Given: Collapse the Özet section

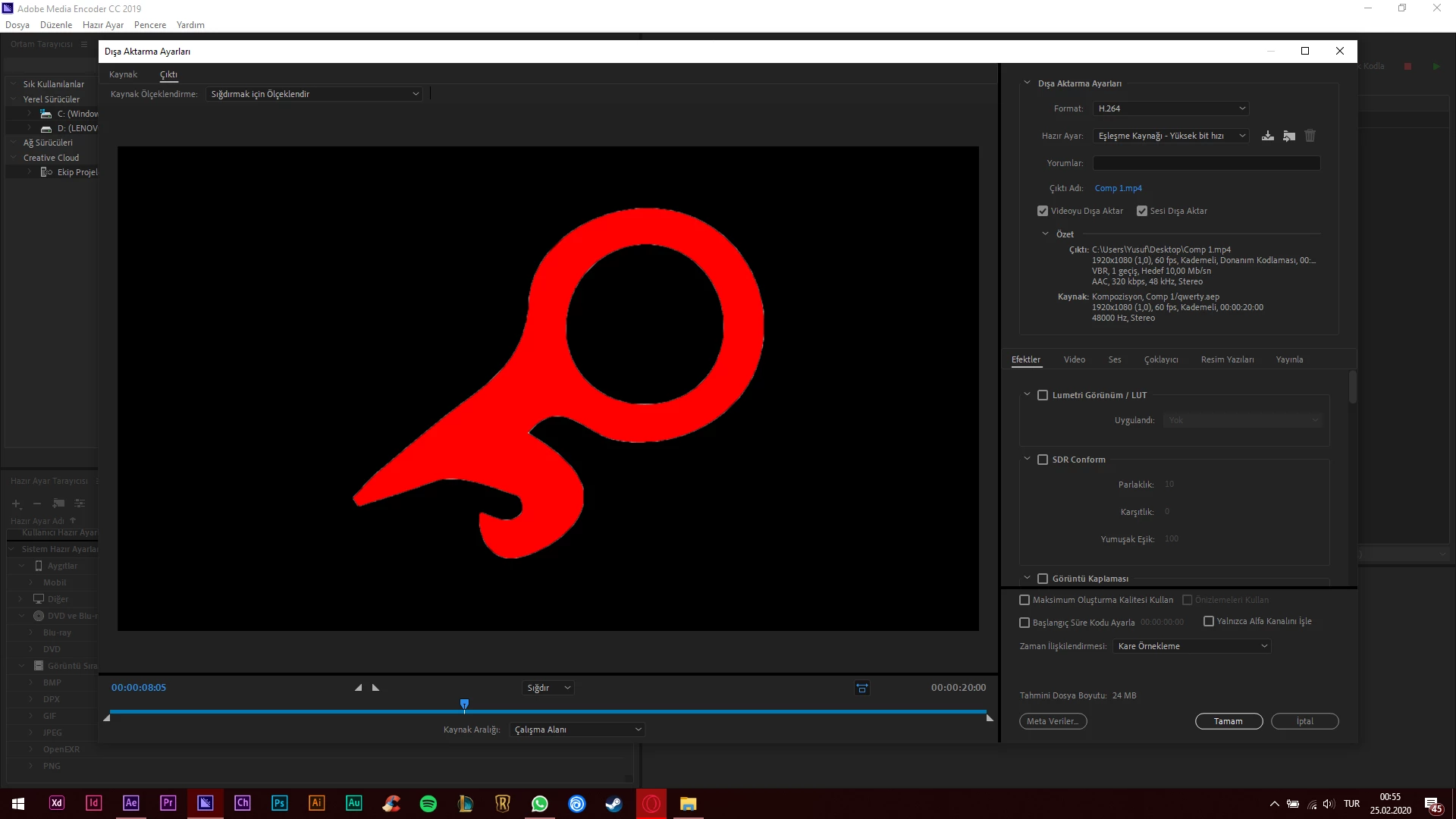Looking at the screenshot, I should pyautogui.click(x=1045, y=234).
